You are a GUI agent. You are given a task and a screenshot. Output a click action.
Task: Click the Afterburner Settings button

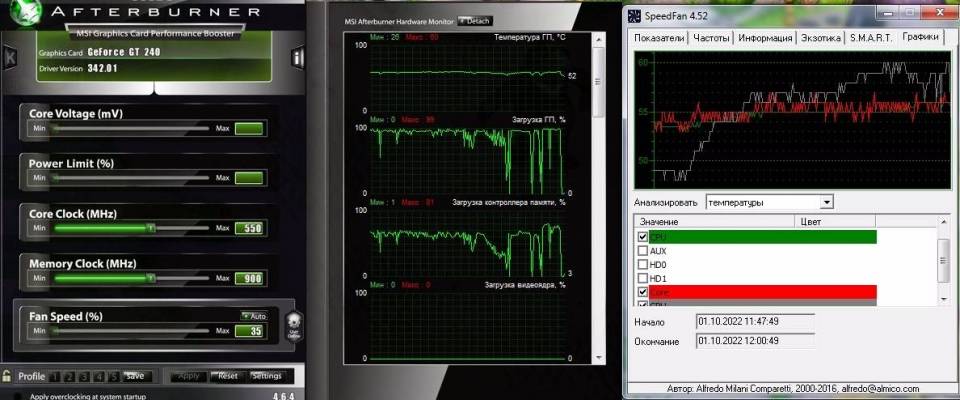(x=266, y=376)
